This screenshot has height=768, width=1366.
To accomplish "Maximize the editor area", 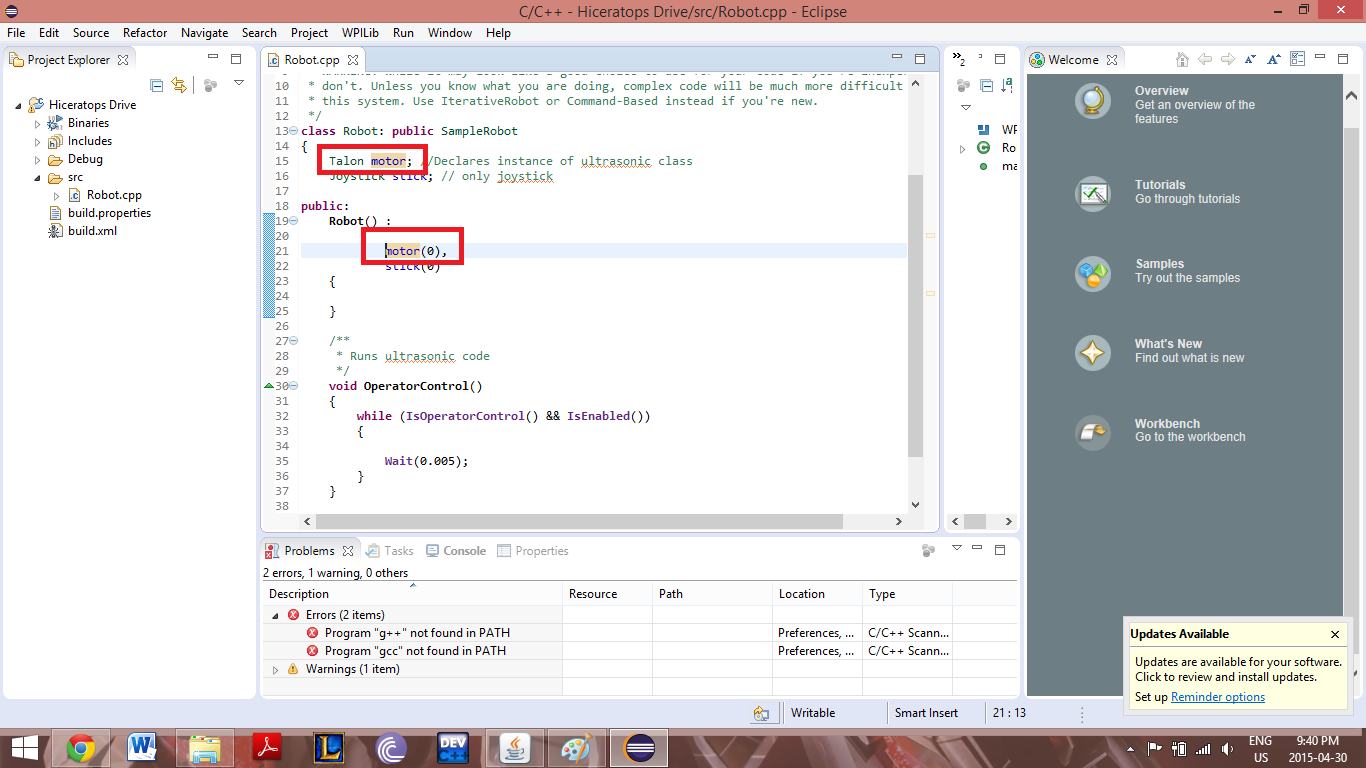I will tap(921, 59).
